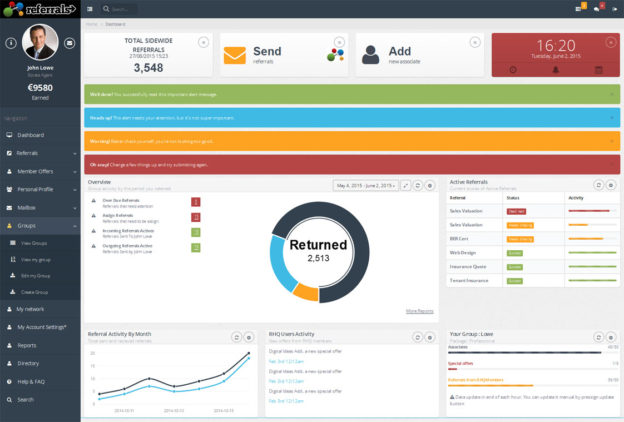Click the bell icon in the clock widget
624x422 pixels.
555,69
